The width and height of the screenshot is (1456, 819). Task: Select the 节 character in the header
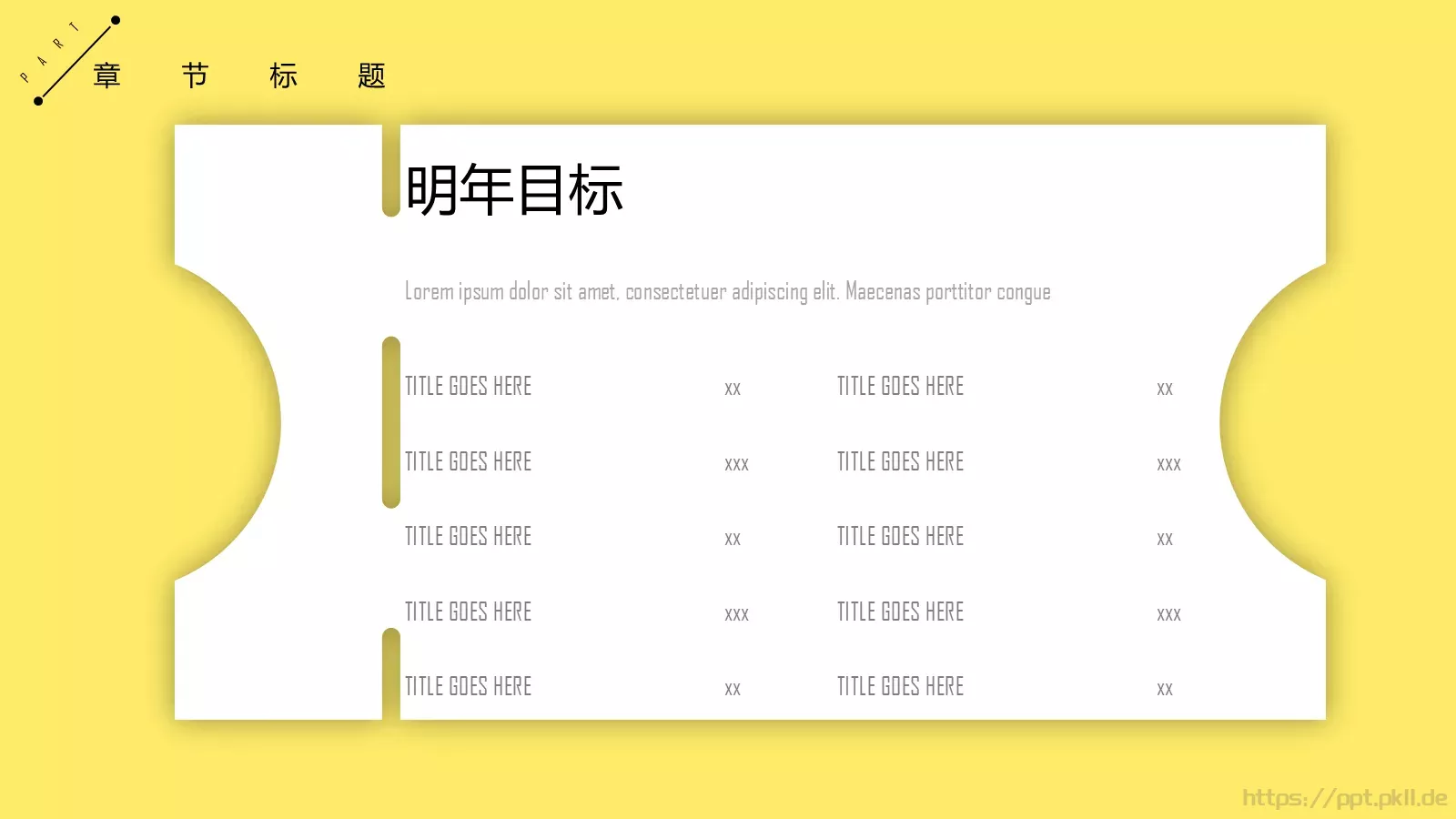195,76
